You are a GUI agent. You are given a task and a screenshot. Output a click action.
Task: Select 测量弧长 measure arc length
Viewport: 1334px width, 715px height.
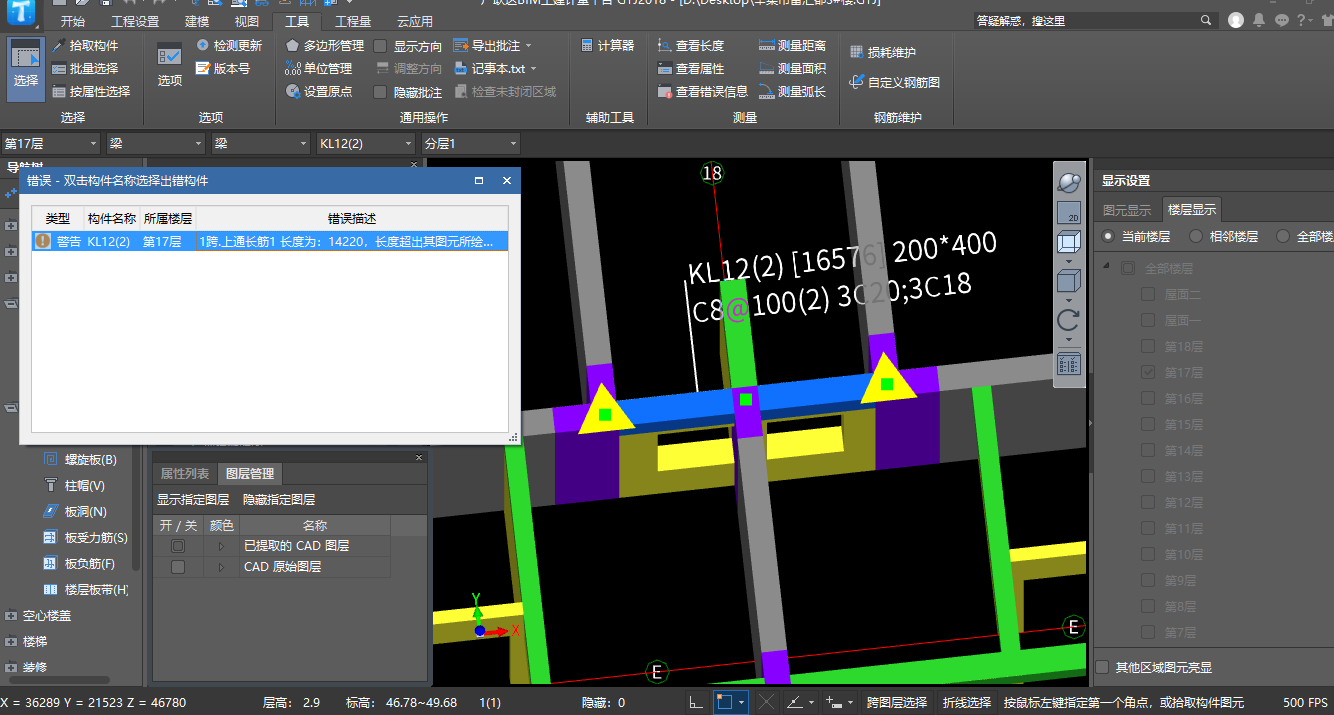792,92
